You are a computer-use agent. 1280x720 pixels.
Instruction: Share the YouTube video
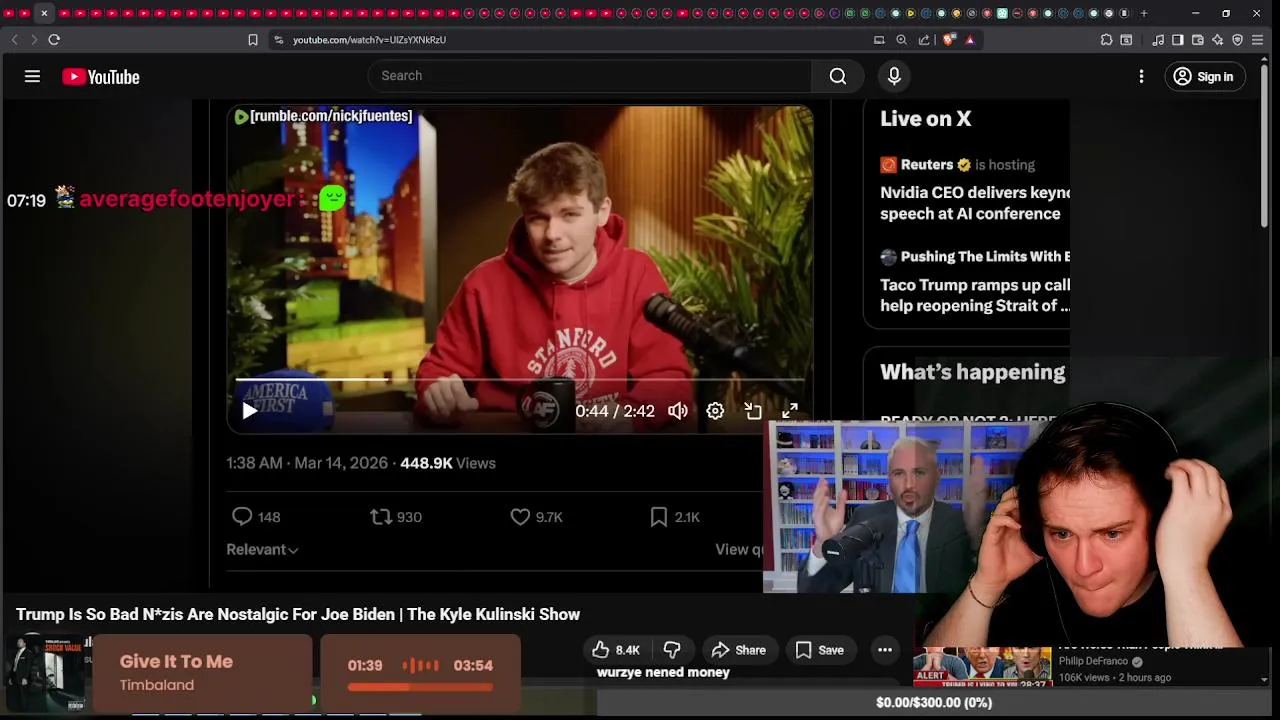point(739,650)
